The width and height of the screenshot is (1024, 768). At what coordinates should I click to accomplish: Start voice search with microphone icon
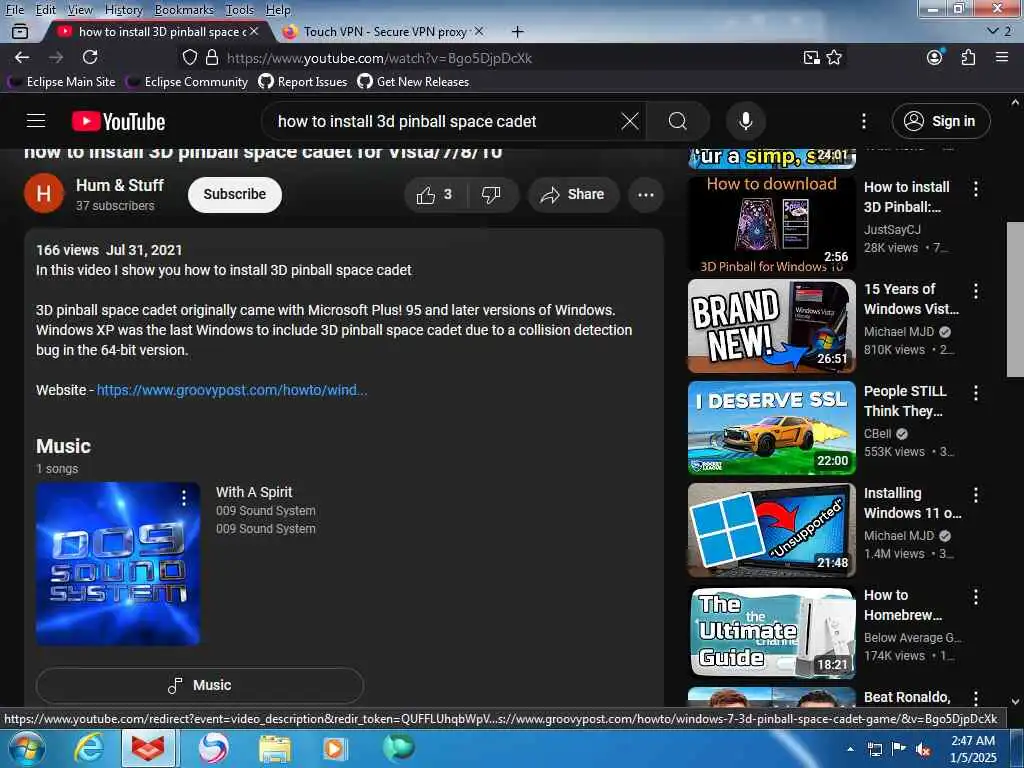click(745, 121)
